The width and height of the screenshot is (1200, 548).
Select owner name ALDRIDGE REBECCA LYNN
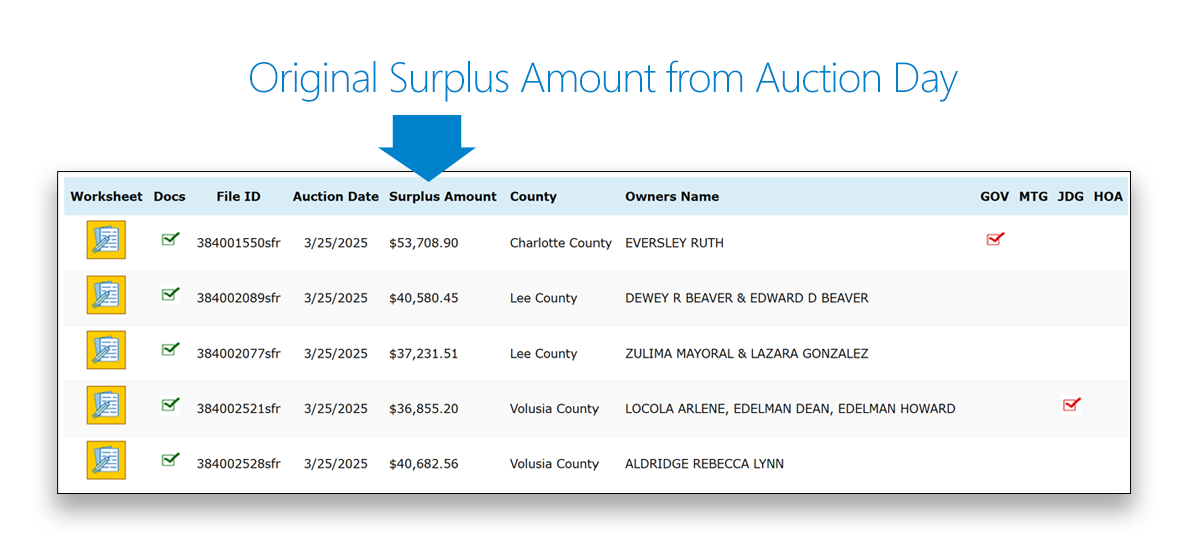pos(704,464)
